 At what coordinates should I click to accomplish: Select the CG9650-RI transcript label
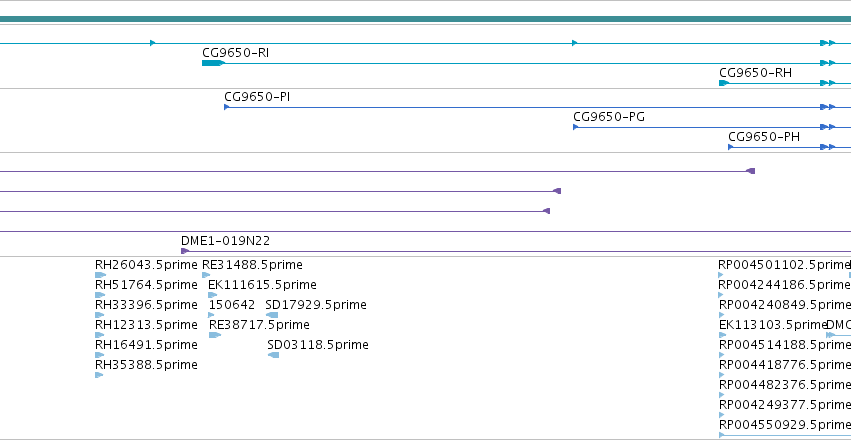pyautogui.click(x=236, y=53)
